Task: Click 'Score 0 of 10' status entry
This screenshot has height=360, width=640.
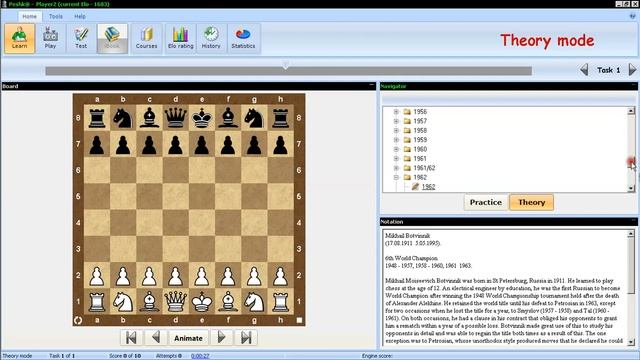Action: (125, 356)
